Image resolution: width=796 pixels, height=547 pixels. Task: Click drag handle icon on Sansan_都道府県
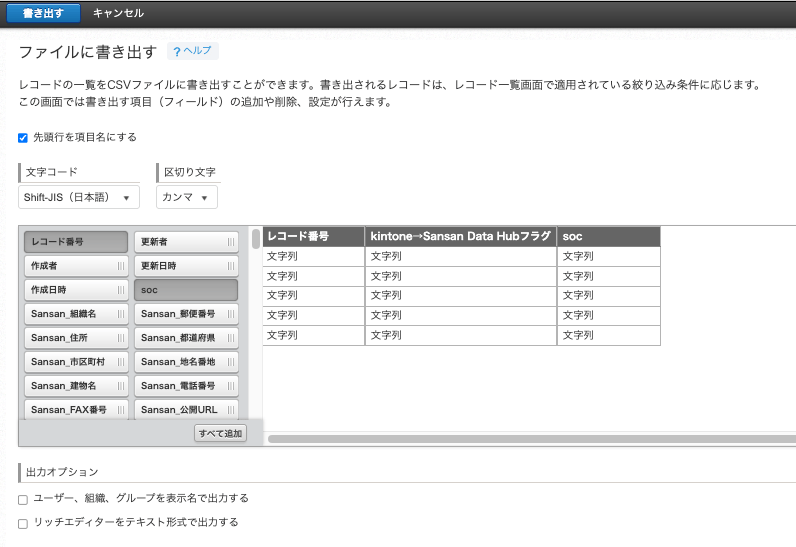coord(231,338)
